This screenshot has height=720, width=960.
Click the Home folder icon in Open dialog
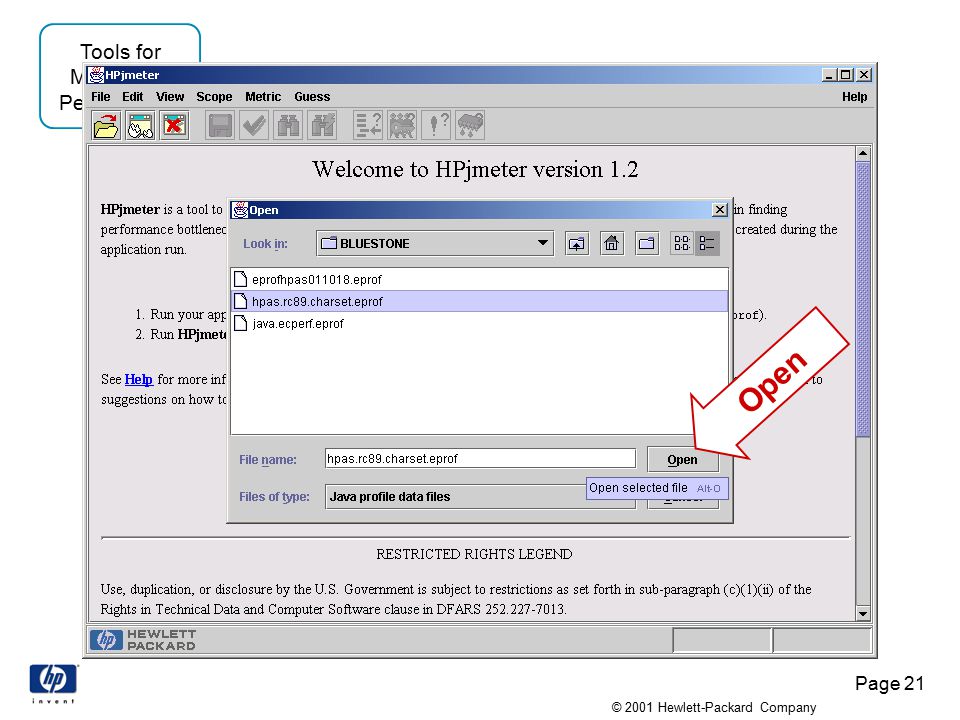click(x=611, y=244)
